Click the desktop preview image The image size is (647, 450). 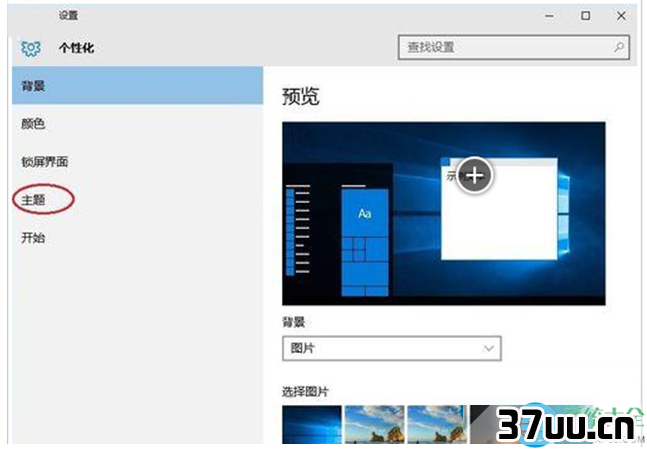[x=444, y=213]
